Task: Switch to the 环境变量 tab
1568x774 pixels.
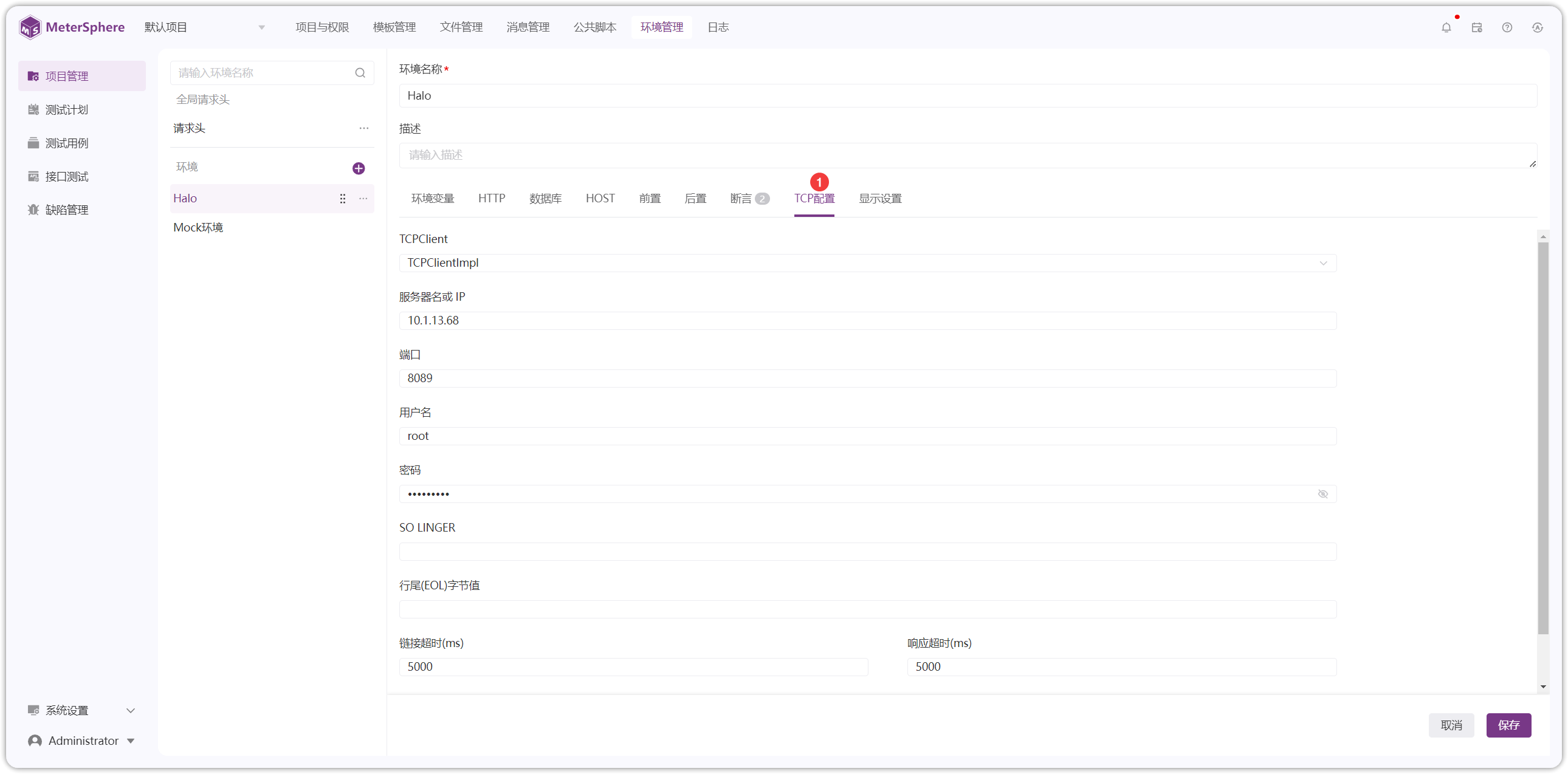Action: [x=433, y=199]
